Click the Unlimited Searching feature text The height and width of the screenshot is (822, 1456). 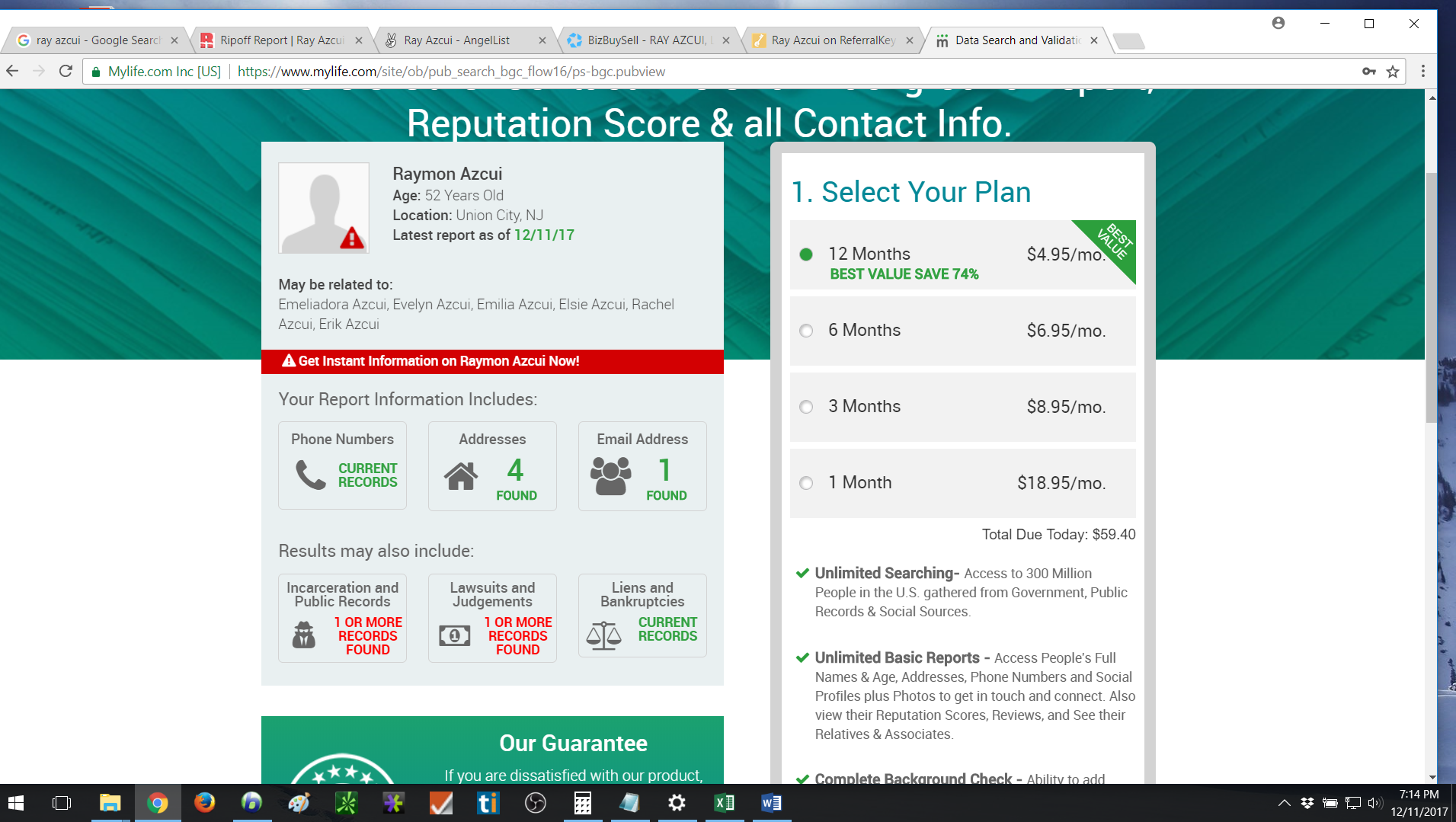(971, 592)
